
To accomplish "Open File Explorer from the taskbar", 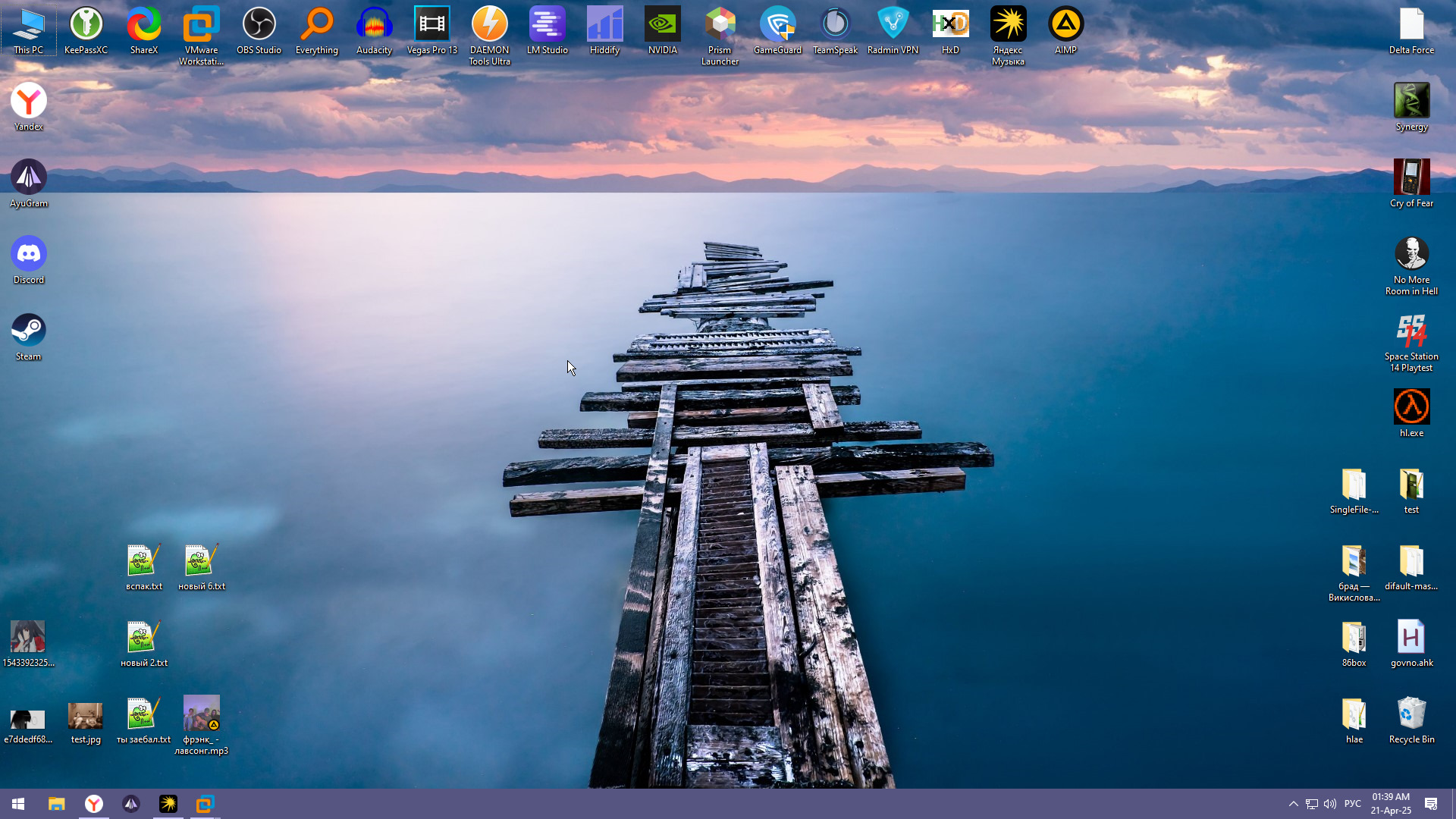I will 57,804.
